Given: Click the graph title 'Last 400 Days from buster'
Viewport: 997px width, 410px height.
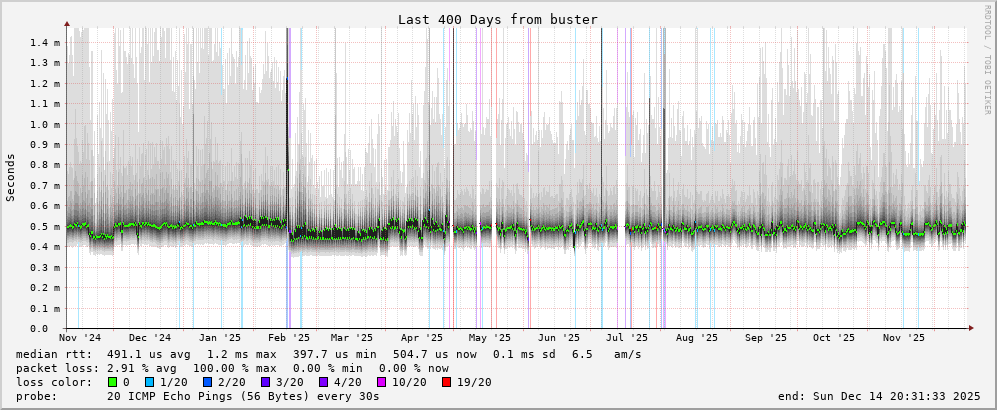Looking at the screenshot, I should [497, 19].
